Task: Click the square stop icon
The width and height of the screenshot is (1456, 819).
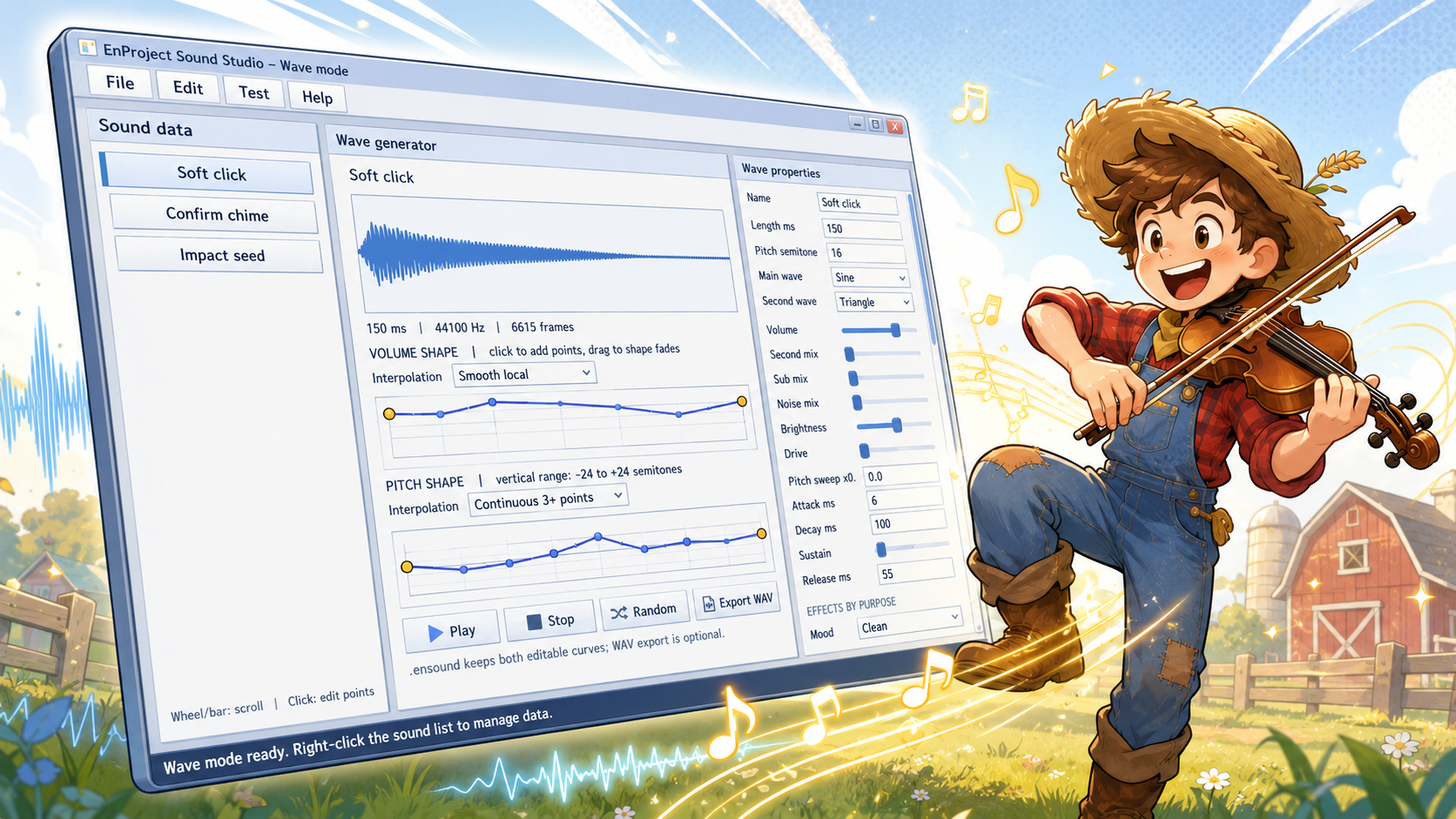Action: pos(535,621)
